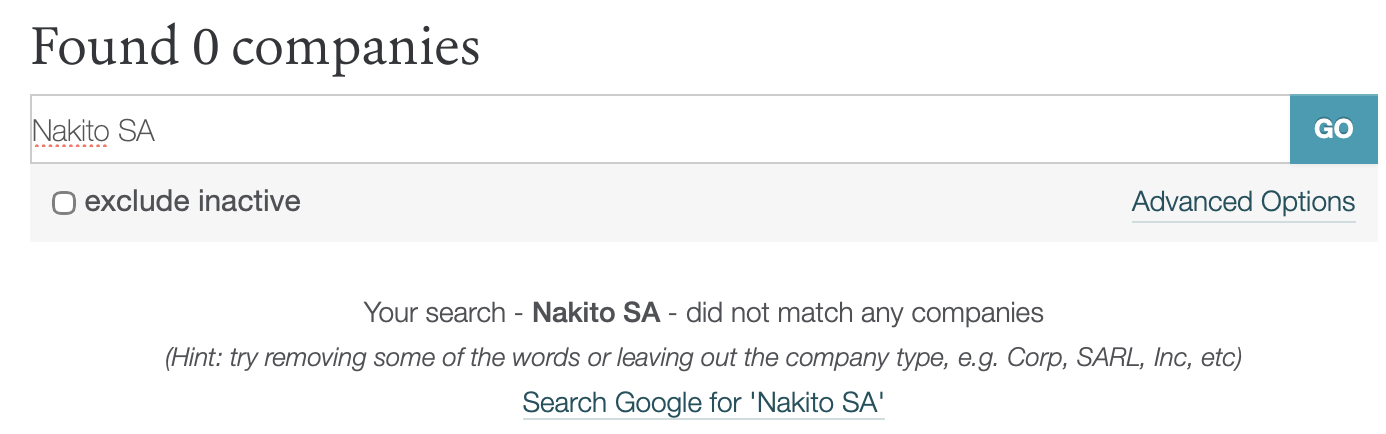Click the 'exclude inactive' label text

192,201
